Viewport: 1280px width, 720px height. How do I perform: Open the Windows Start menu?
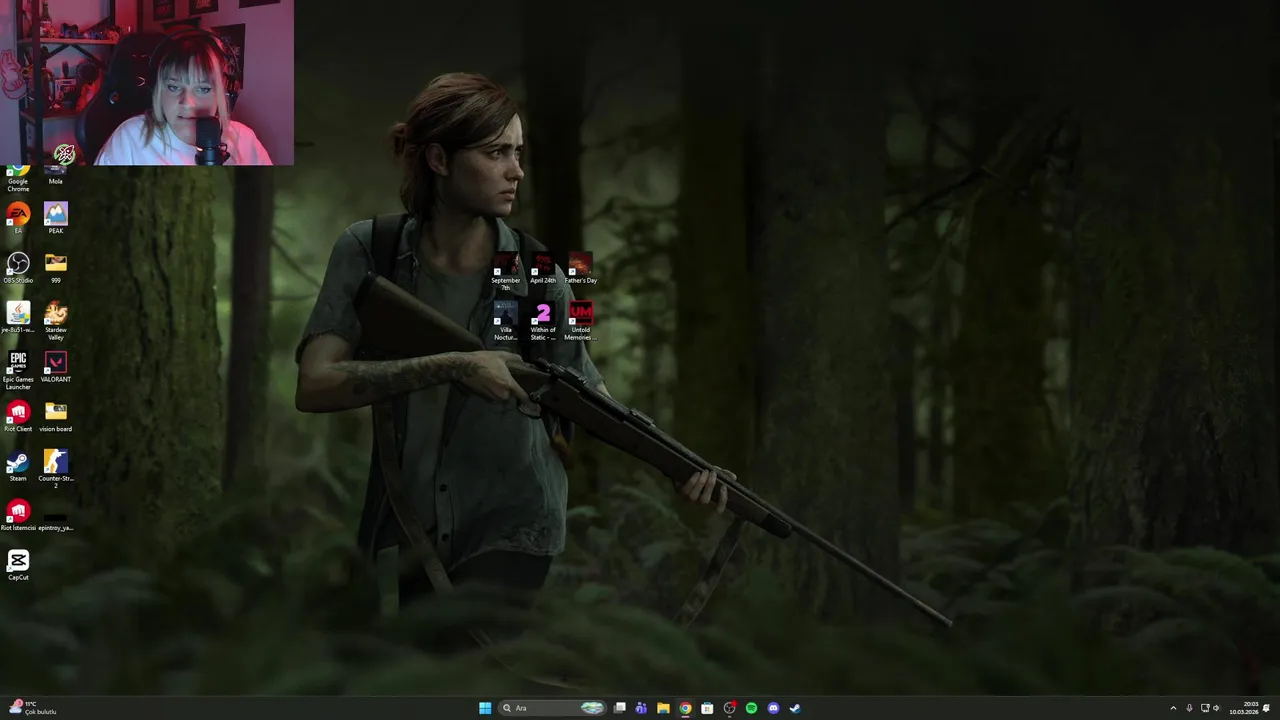[485, 708]
